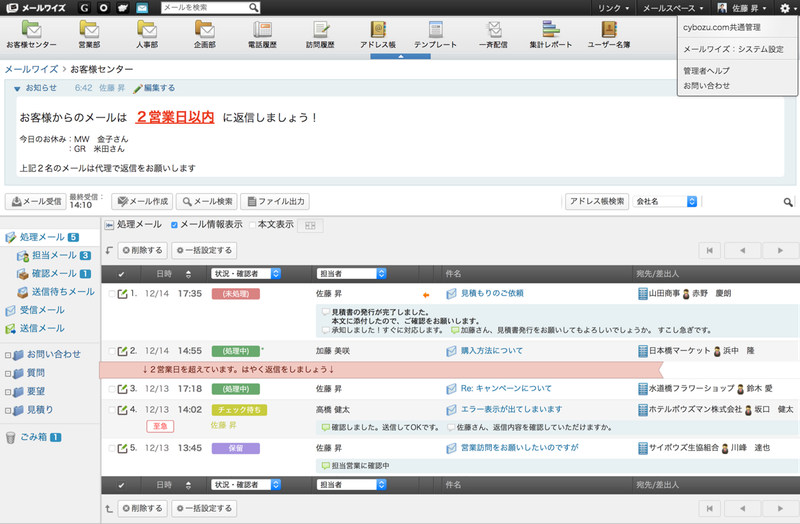Open the 佐藤 昇 user menu
The height and width of the screenshot is (524, 800).
point(742,8)
